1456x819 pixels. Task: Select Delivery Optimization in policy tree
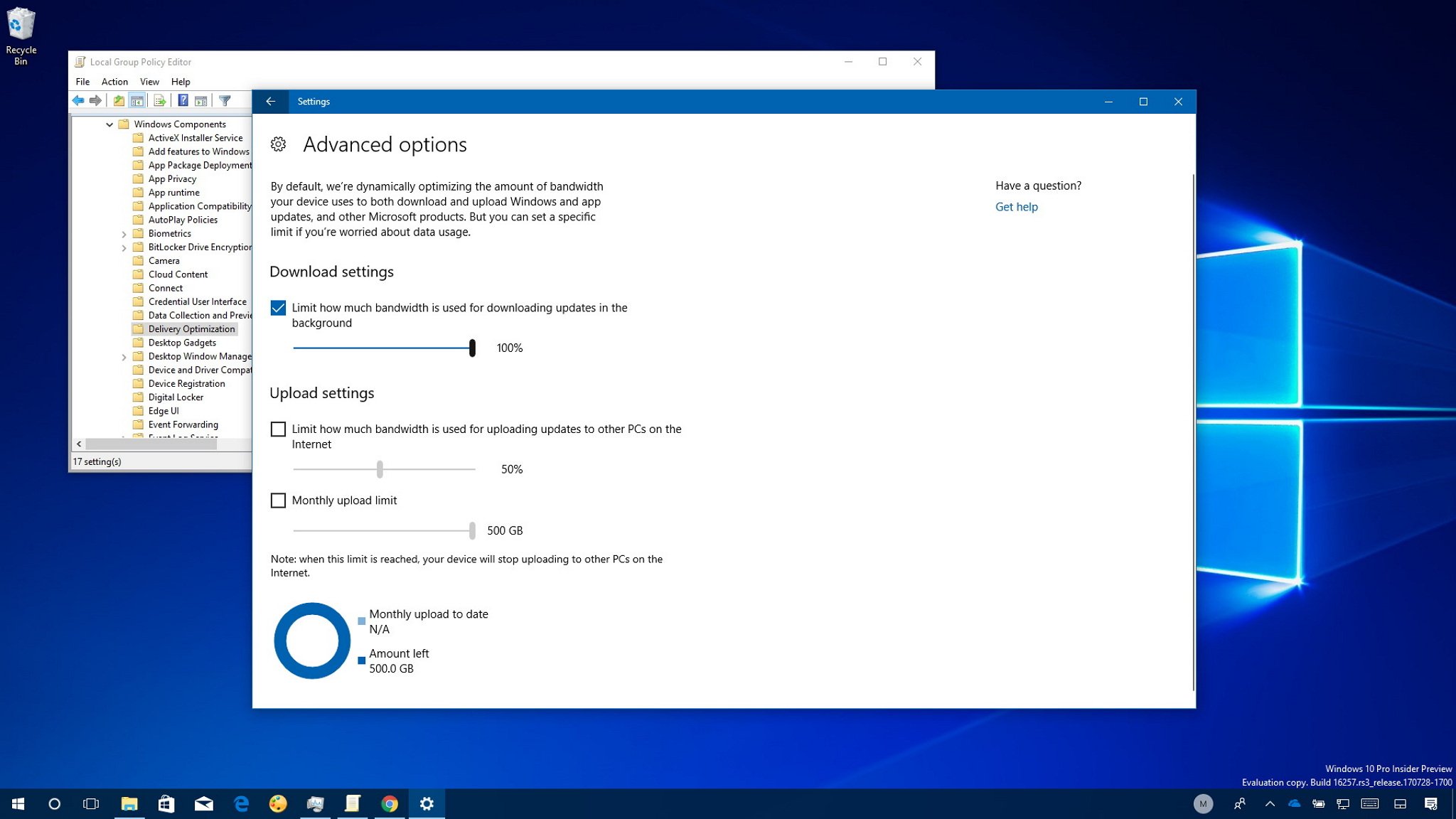[192, 328]
